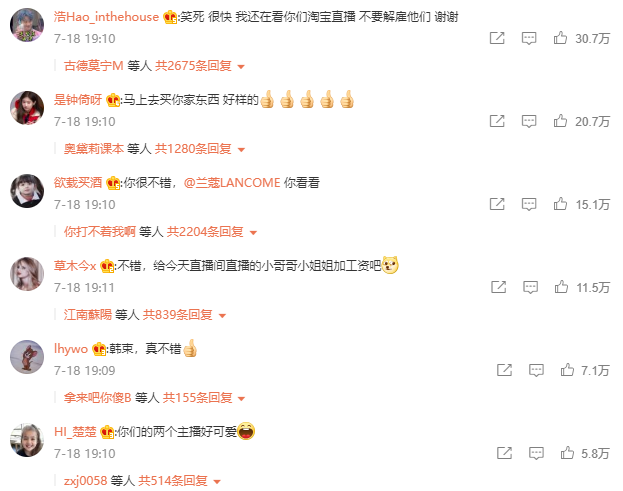
Task: Click the thumbs-up on the 7.1万 likes comment
Action: pos(567,370)
